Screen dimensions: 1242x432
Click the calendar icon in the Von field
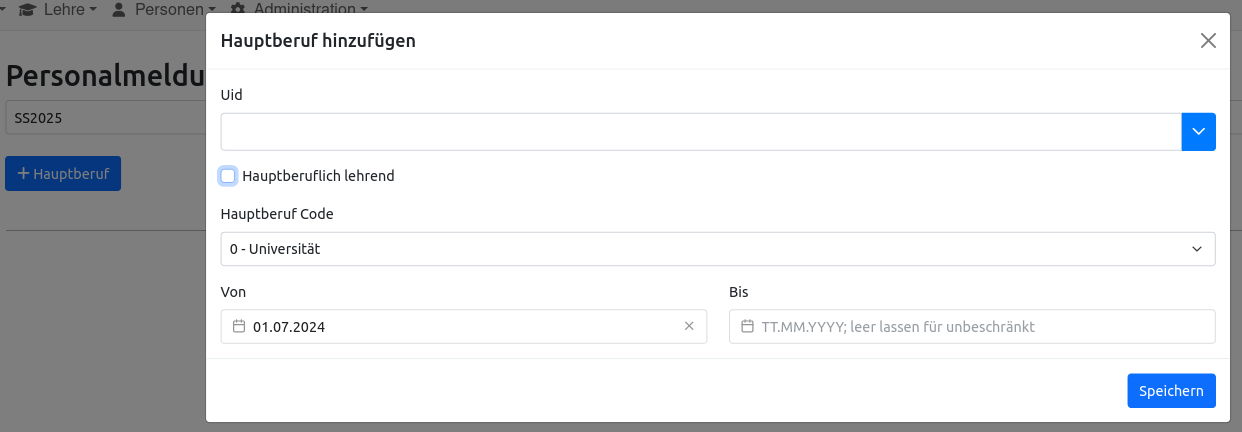tap(239, 327)
